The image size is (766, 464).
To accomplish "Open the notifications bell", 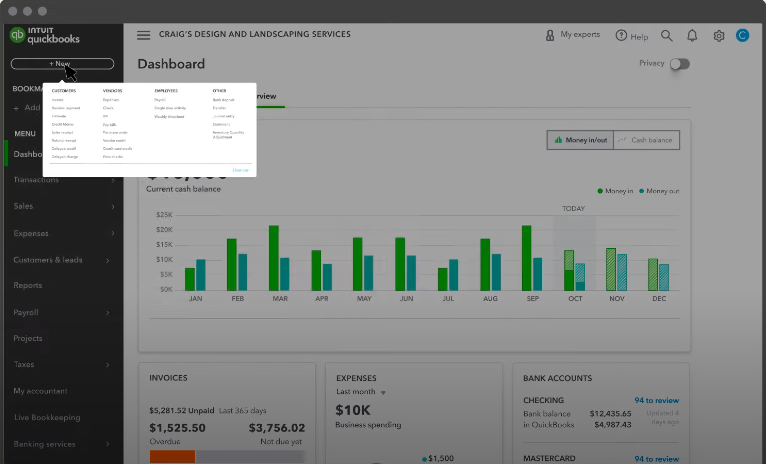I will click(x=692, y=36).
